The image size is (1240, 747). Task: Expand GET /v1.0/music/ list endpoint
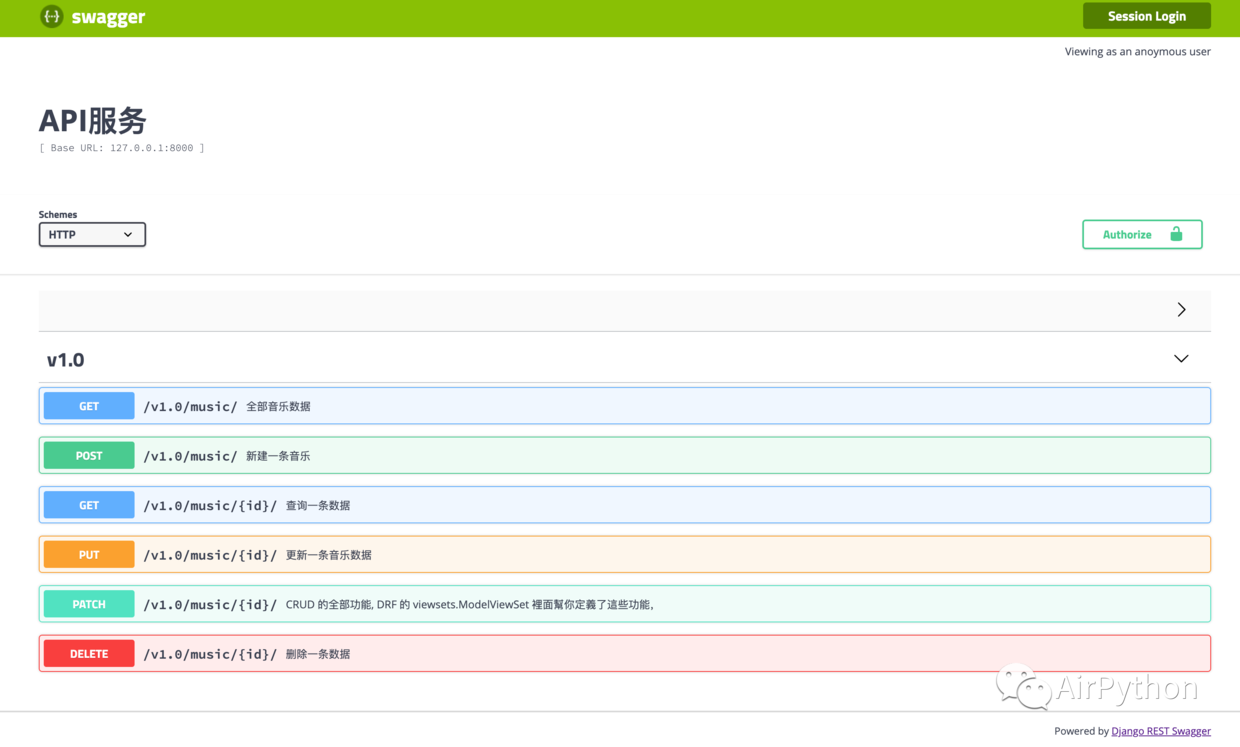[625, 406]
